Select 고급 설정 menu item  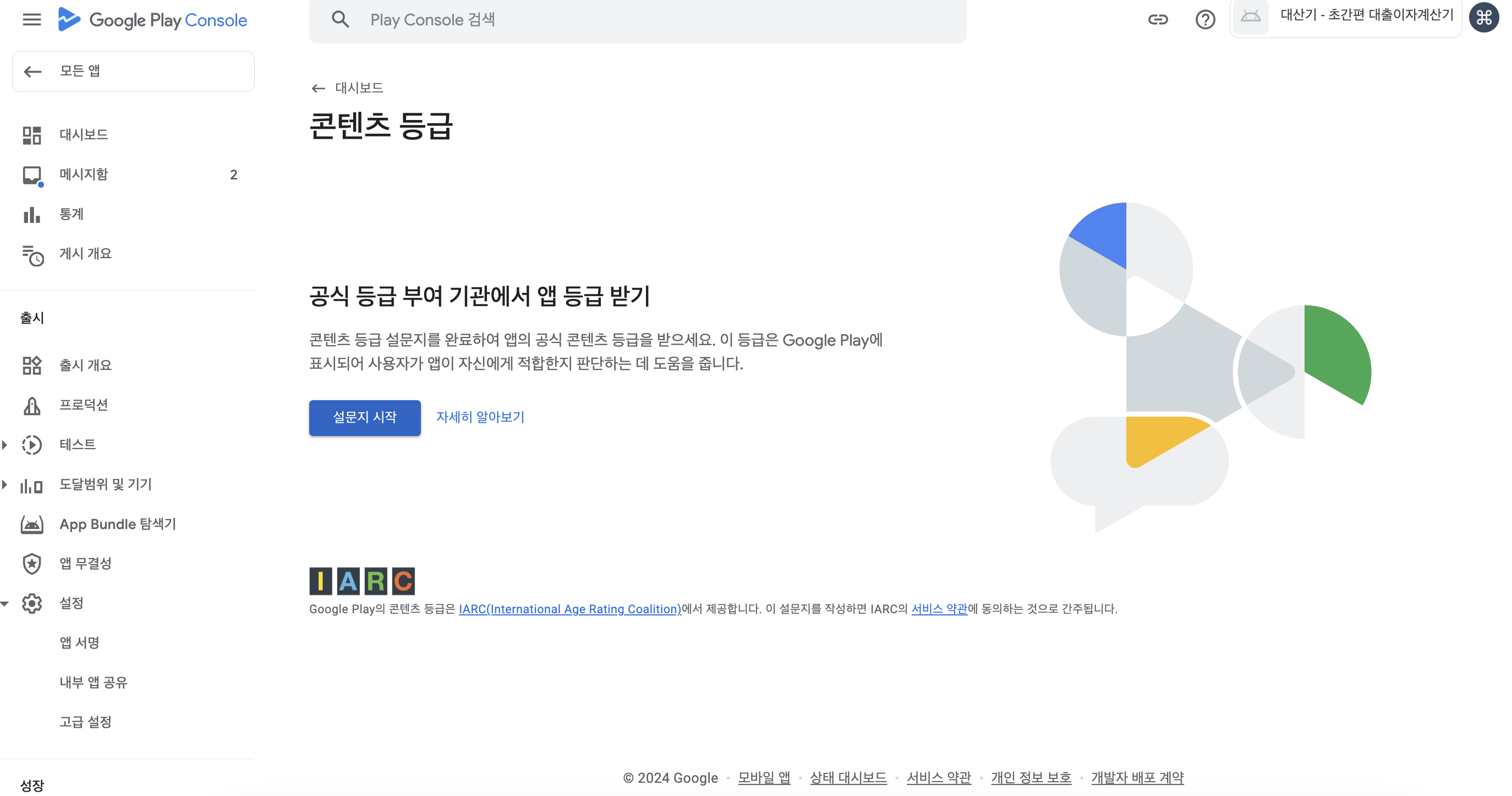(x=85, y=722)
